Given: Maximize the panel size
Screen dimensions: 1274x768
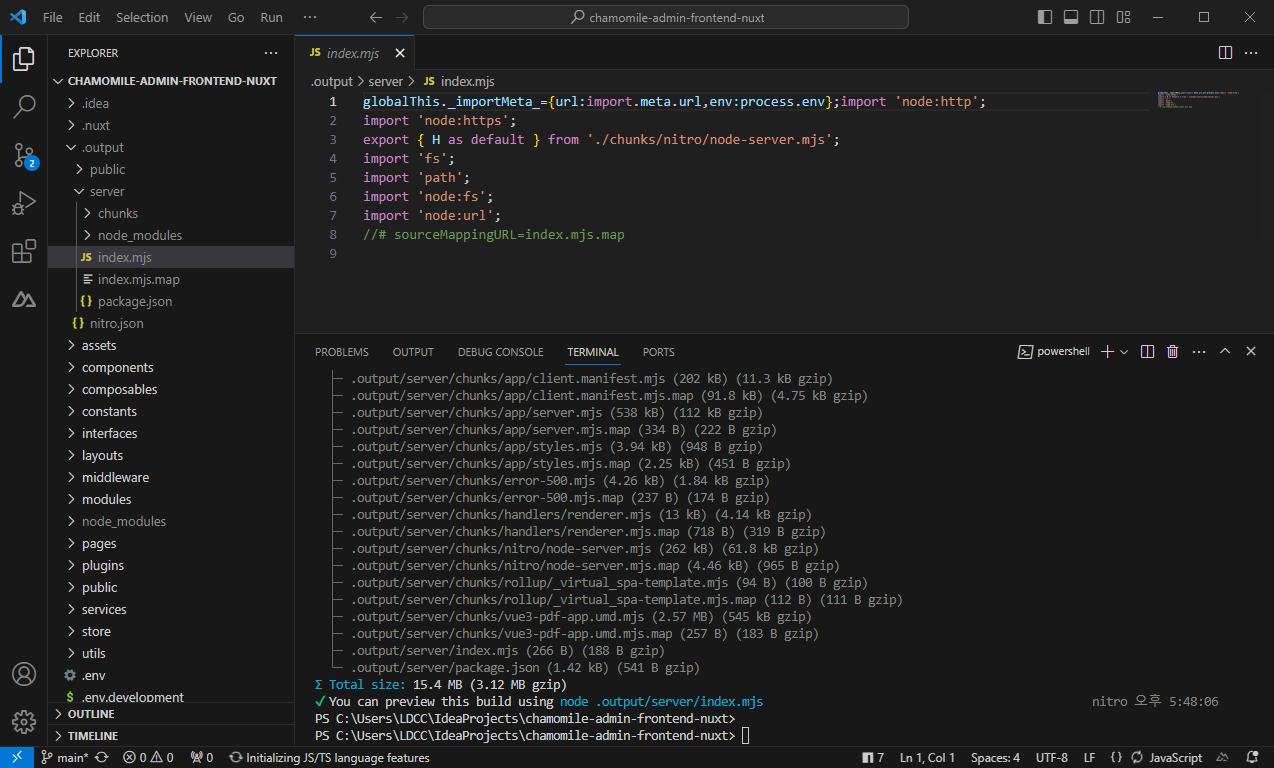Looking at the screenshot, I should [1225, 352].
